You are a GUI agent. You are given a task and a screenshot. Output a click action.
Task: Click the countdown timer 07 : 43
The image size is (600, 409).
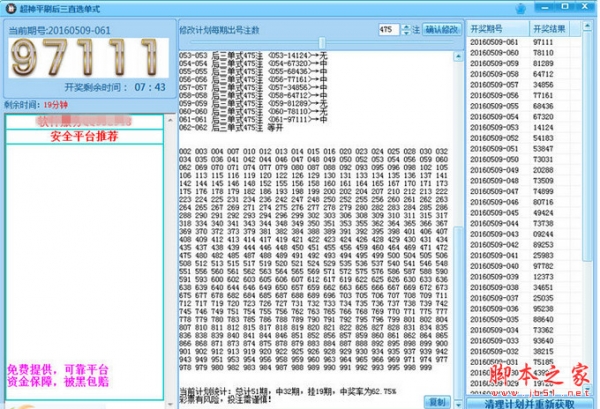(150, 87)
